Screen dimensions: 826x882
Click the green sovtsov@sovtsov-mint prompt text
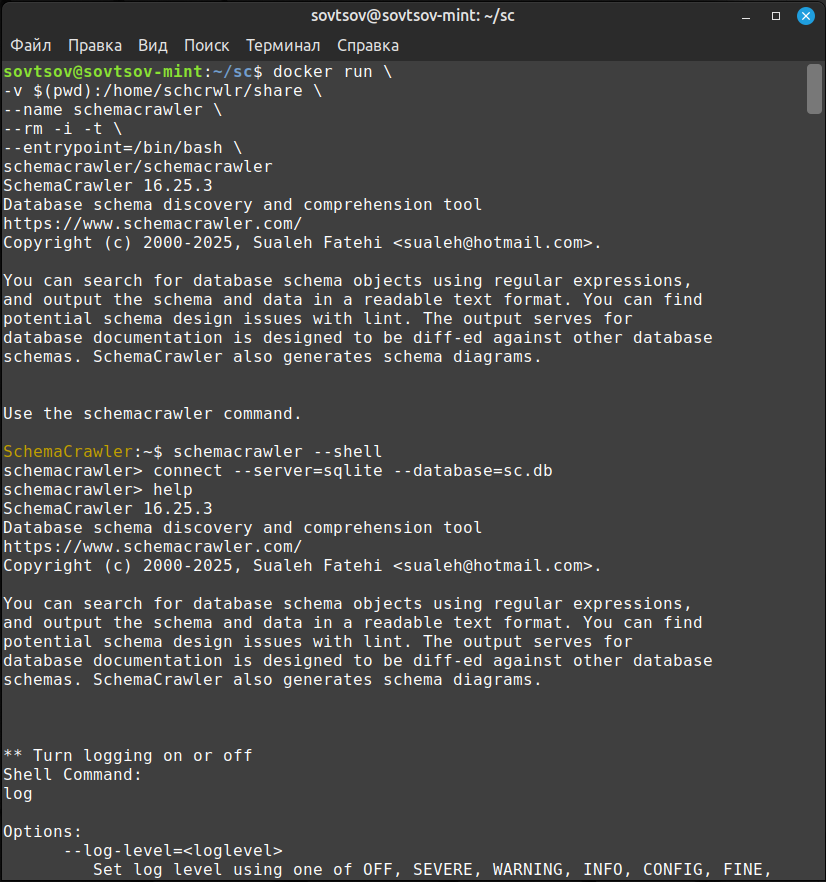point(102,71)
